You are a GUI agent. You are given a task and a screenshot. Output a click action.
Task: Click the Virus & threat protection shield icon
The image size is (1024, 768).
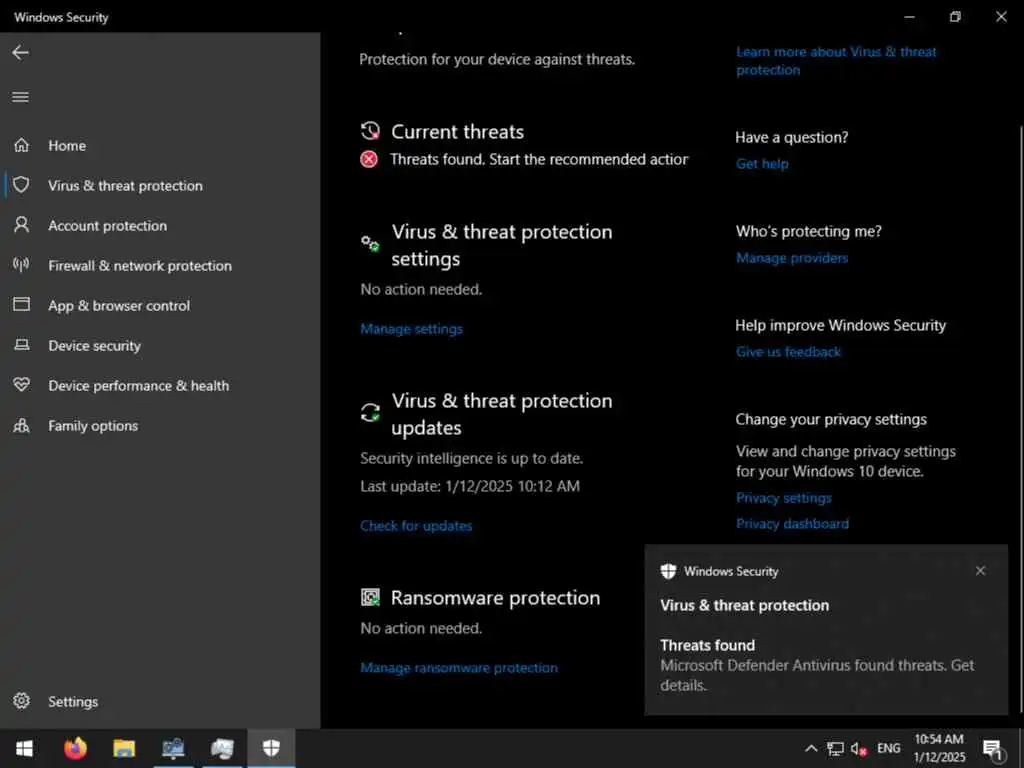coord(22,185)
